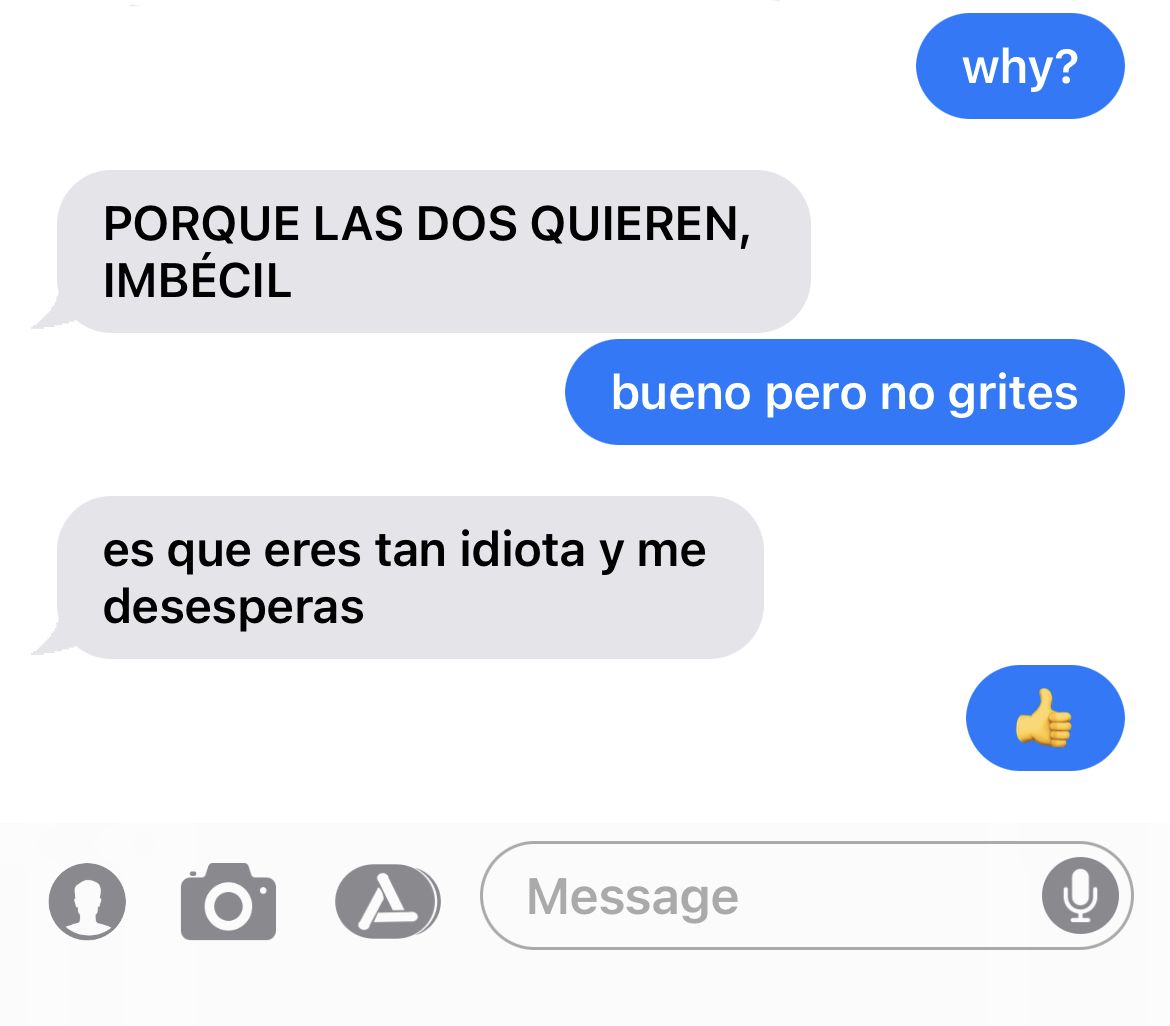Viewport: 1170px width, 1026px height.
Task: Click the word "bueno" in blue bubble
Action: coord(681,392)
